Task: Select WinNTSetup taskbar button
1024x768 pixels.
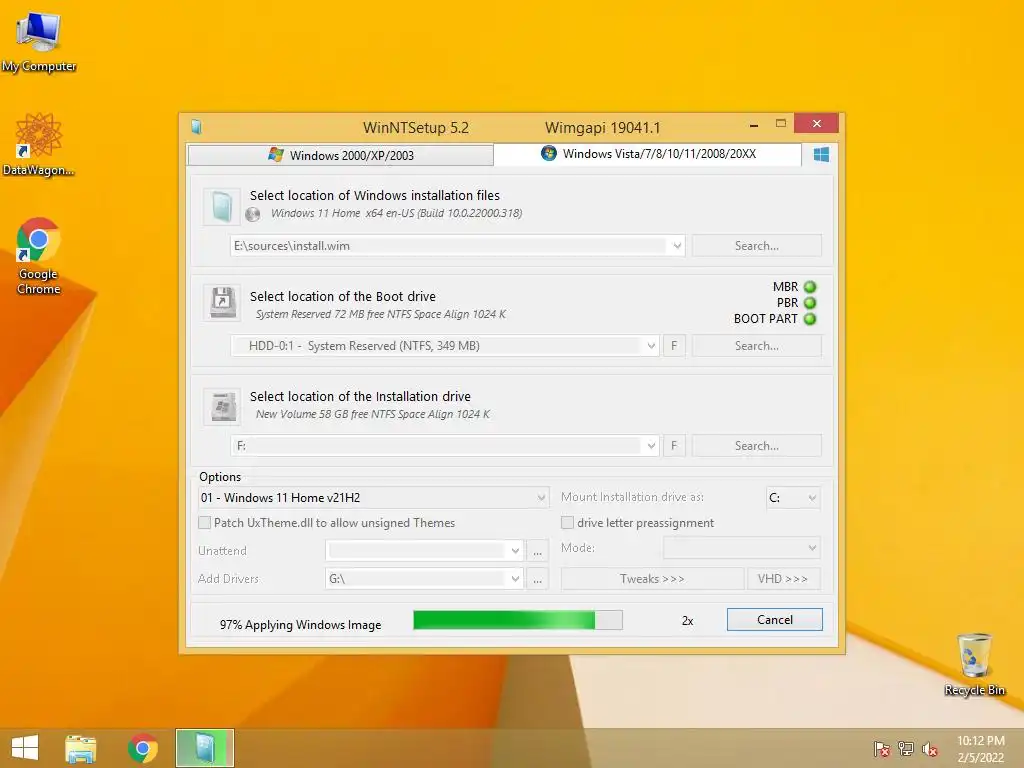Action: pyautogui.click(x=204, y=748)
